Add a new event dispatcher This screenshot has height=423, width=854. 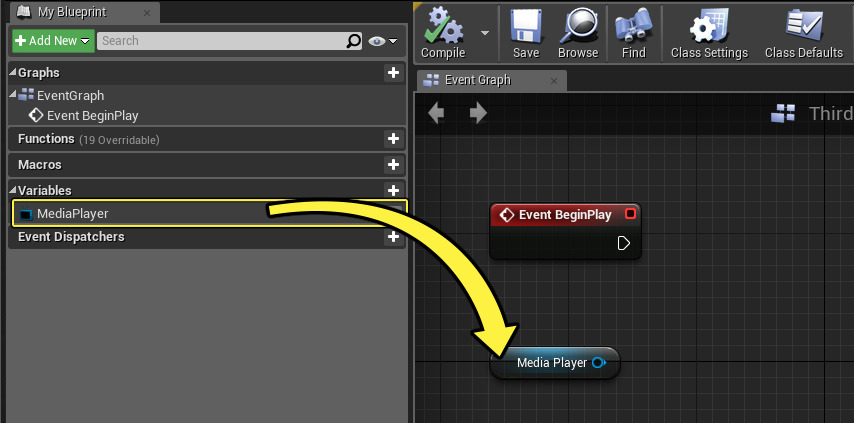pos(393,237)
